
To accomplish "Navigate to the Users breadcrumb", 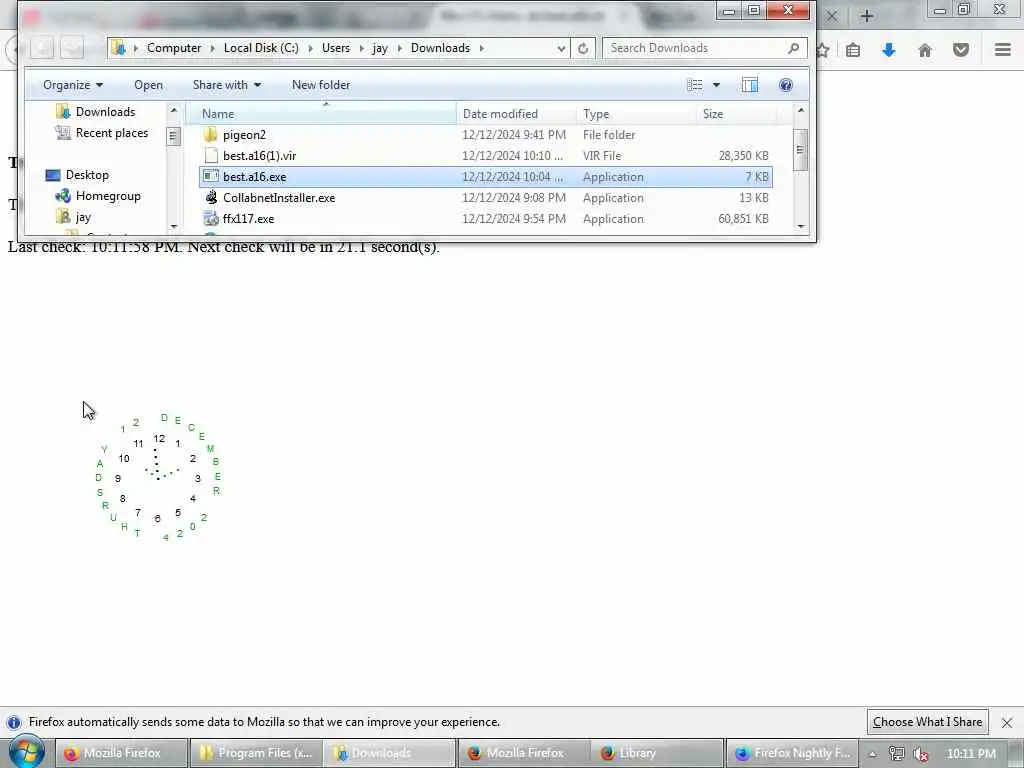I will 336,48.
